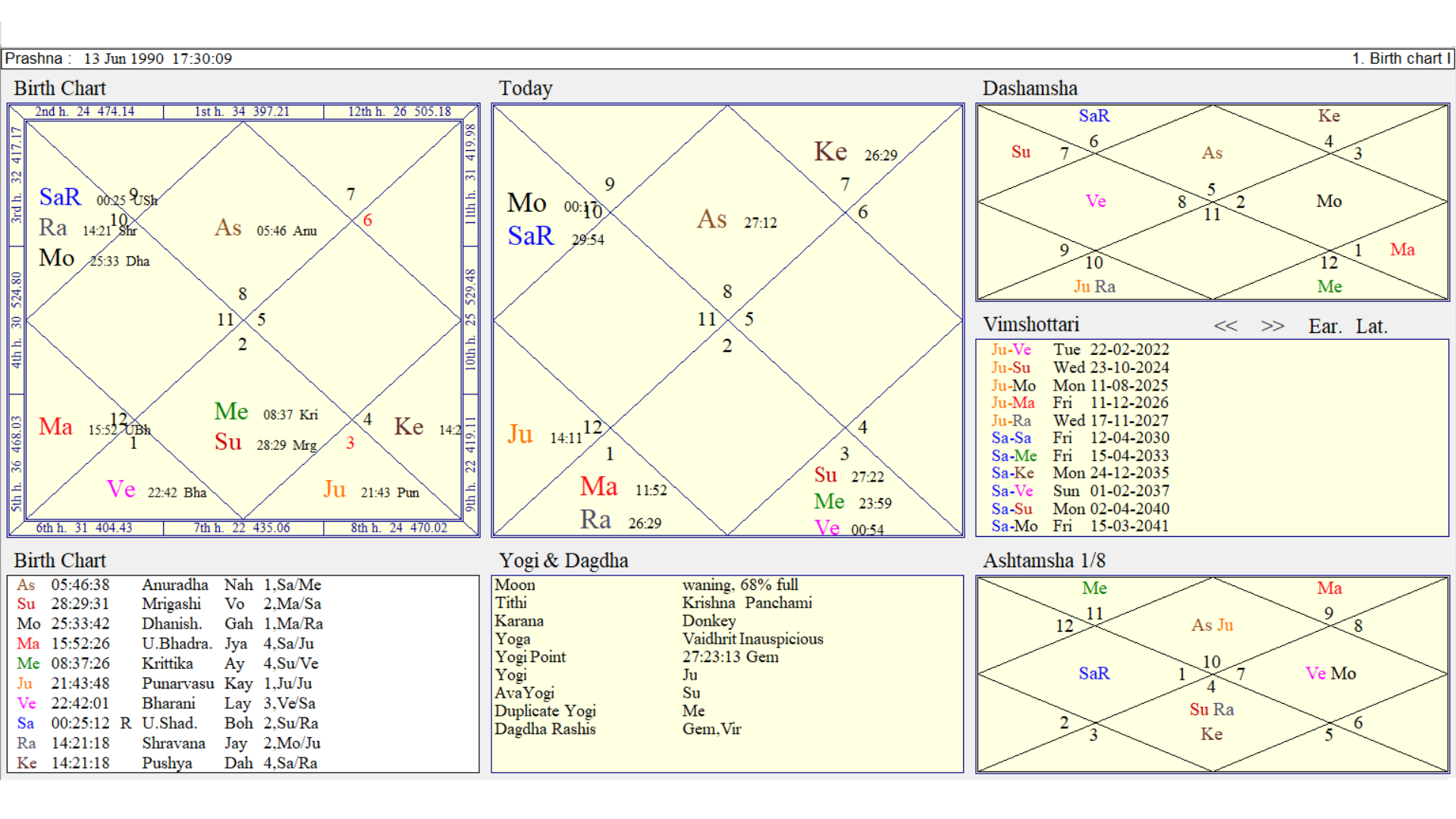Click Ve Mo in the Ashtamsha chart
This screenshot has height=819, width=1456.
(x=1330, y=673)
